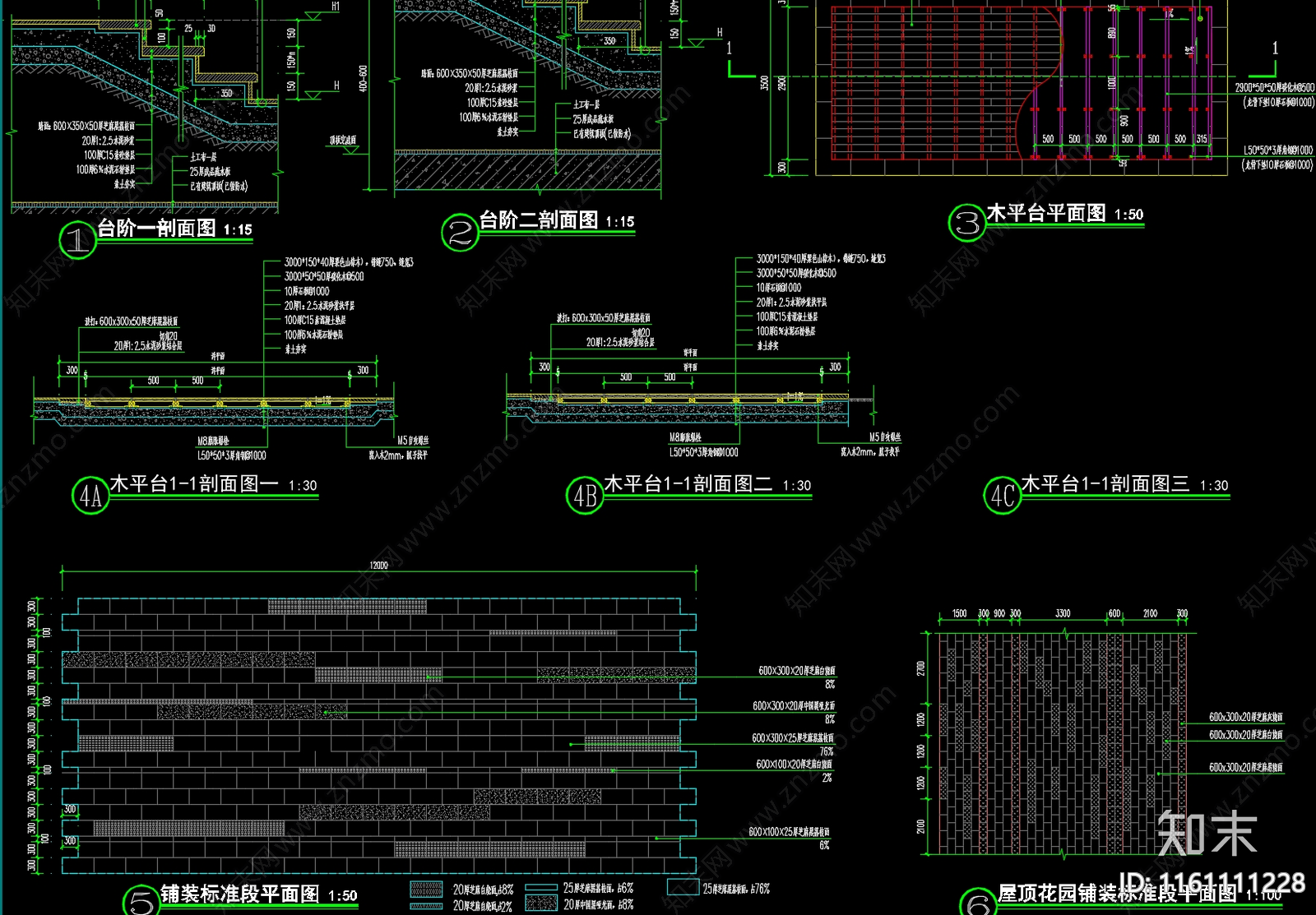Click the legend hatch swatch for 占8% 自烧面
The height and width of the screenshot is (915, 1316).
click(x=426, y=889)
